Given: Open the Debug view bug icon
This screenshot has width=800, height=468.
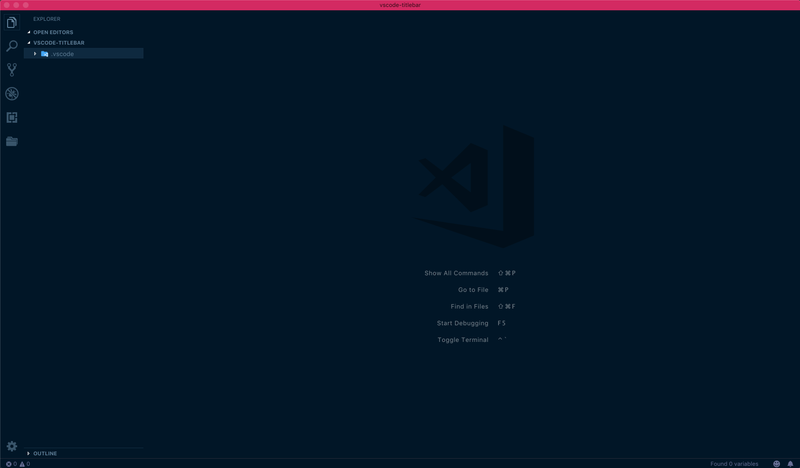Looking at the screenshot, I should pyautogui.click(x=12, y=93).
